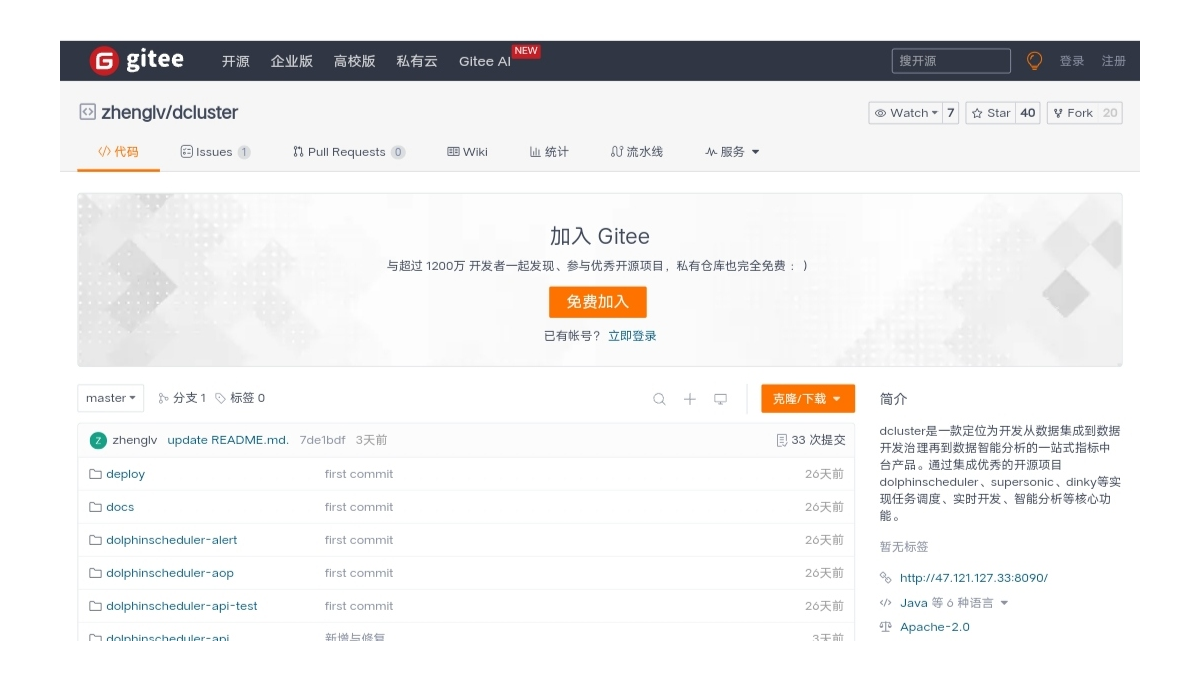Open the 开源 menu in the header
Image resolution: width=1200 pixels, height=675 pixels.
(x=236, y=61)
